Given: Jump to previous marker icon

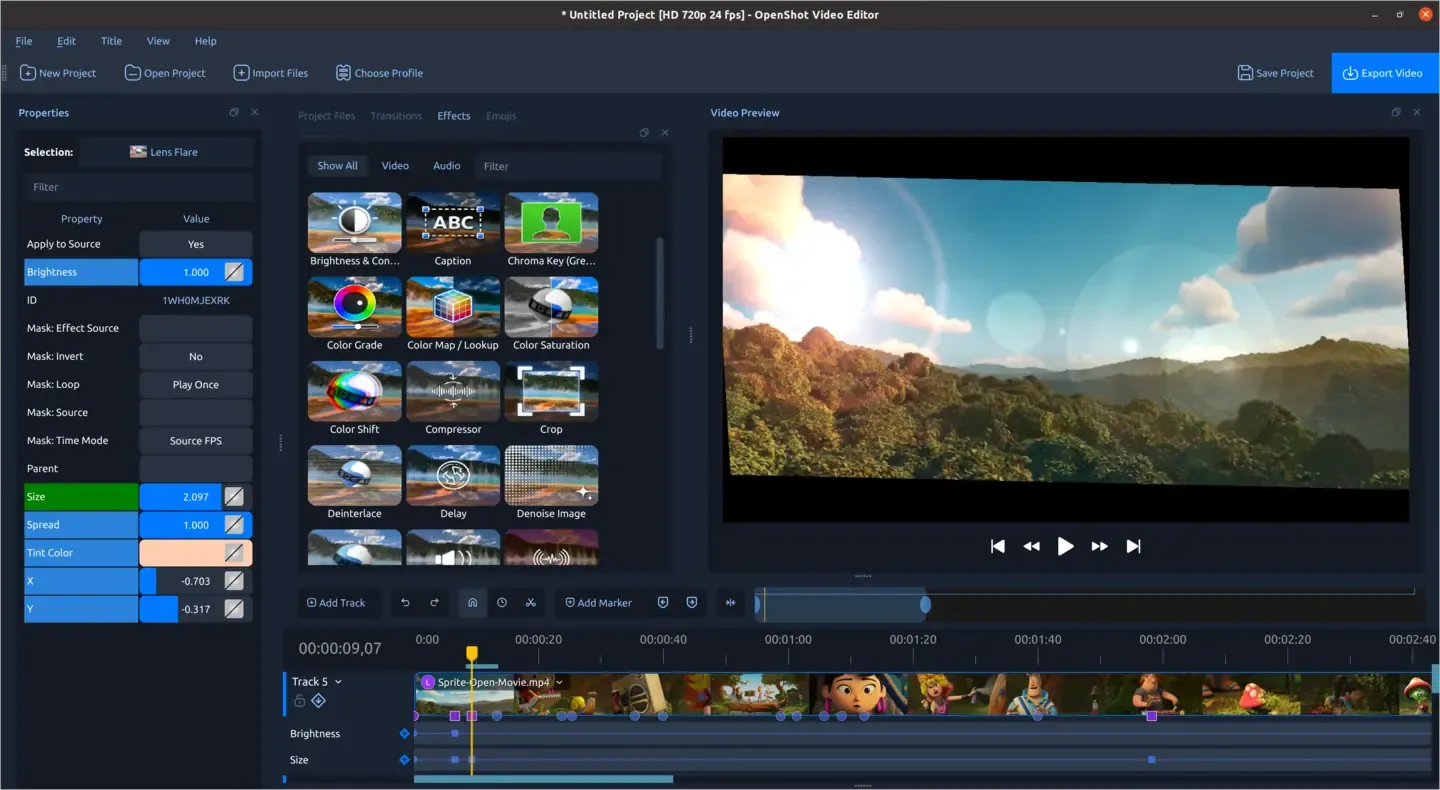Looking at the screenshot, I should (x=662, y=603).
